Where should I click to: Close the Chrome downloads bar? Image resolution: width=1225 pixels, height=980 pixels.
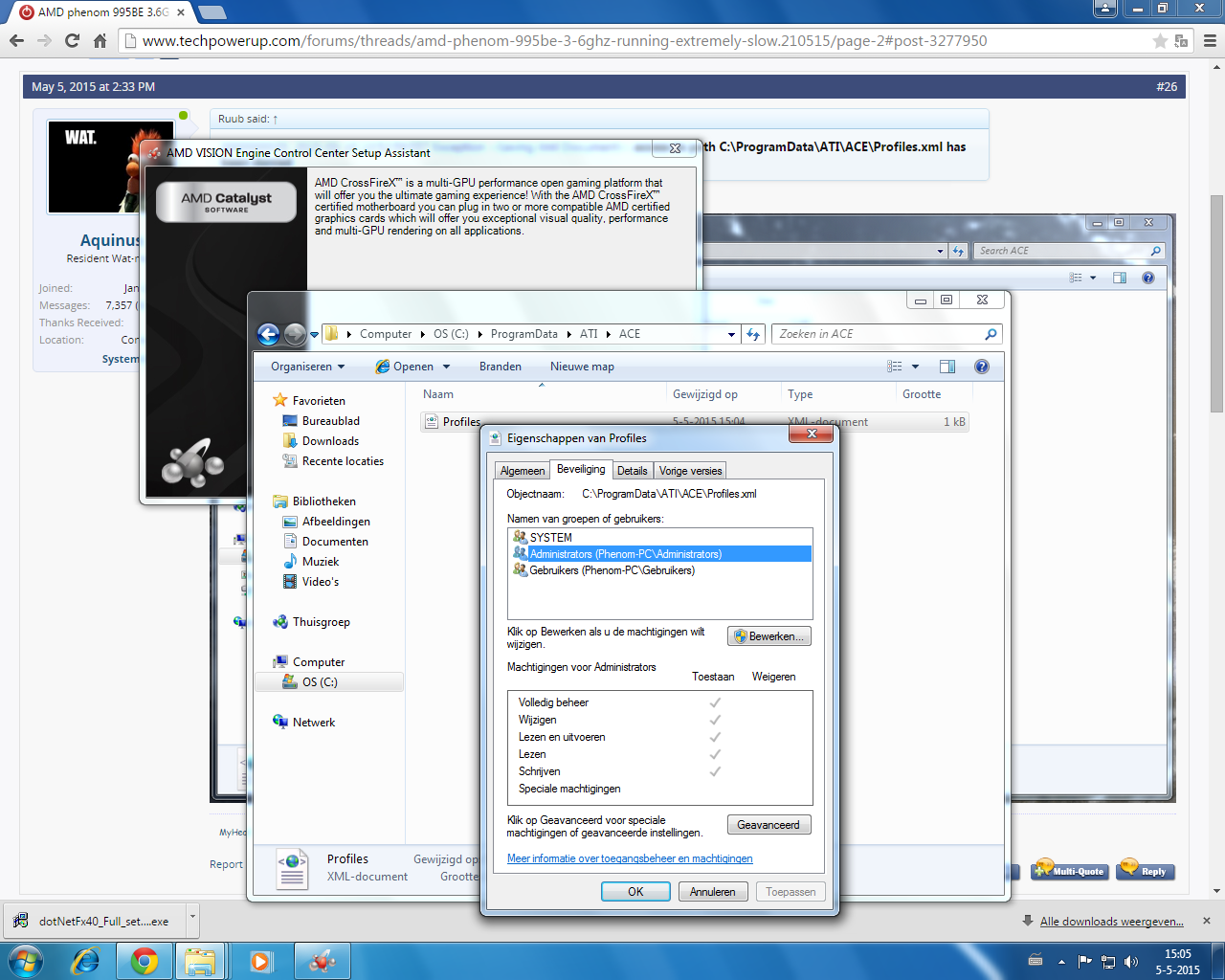1207,921
